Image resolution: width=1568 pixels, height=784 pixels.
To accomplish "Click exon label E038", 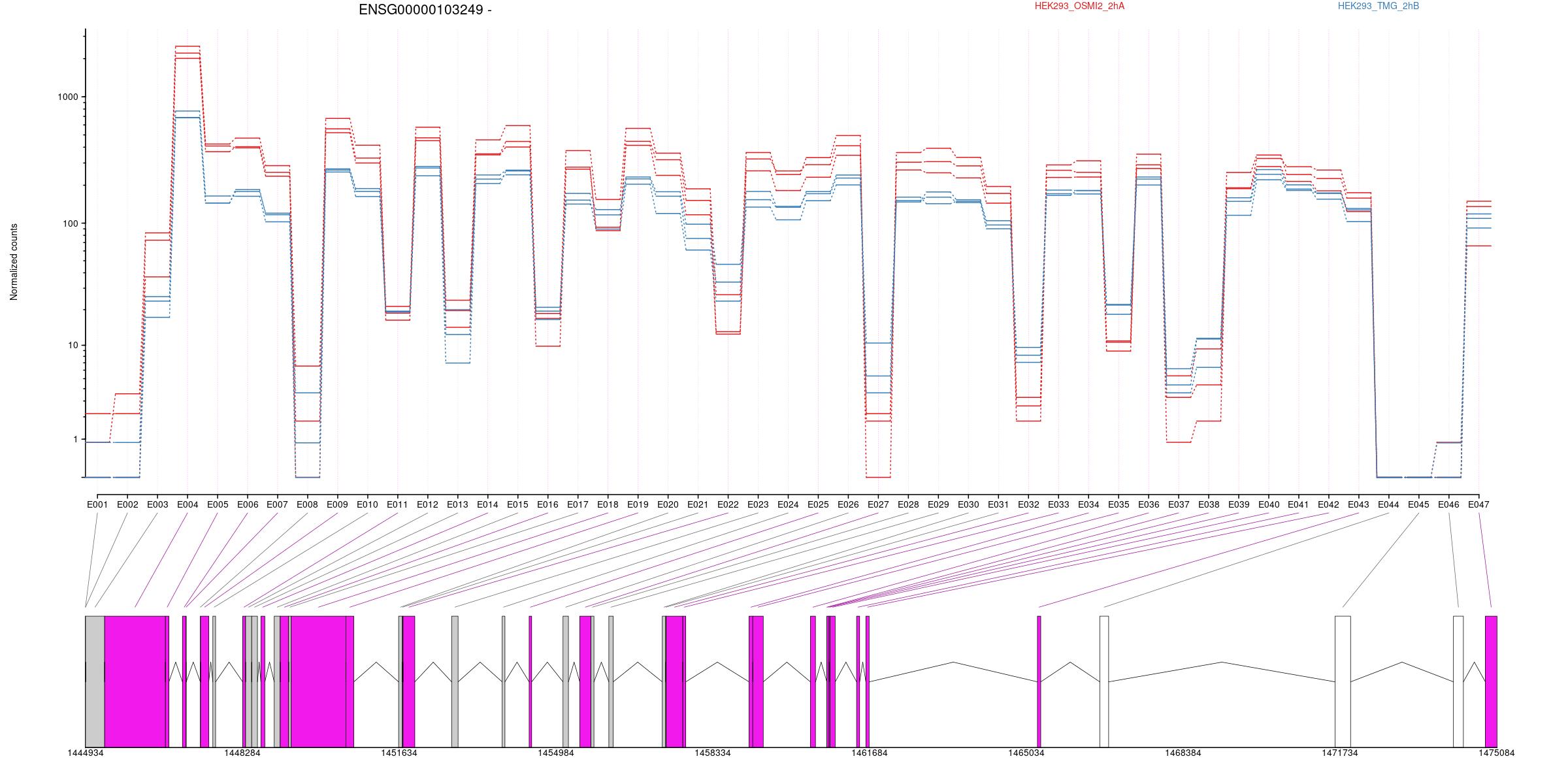I will [1209, 504].
